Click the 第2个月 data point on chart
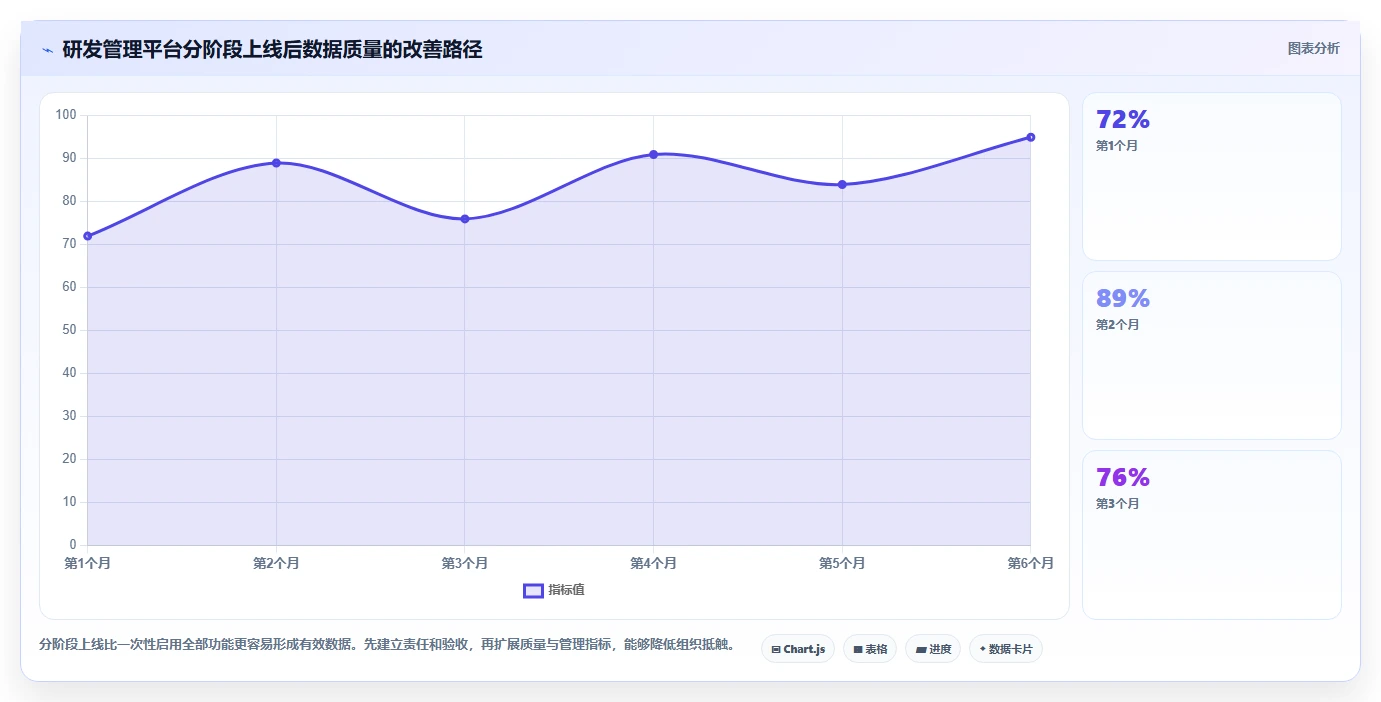The width and height of the screenshot is (1381, 702). (276, 163)
